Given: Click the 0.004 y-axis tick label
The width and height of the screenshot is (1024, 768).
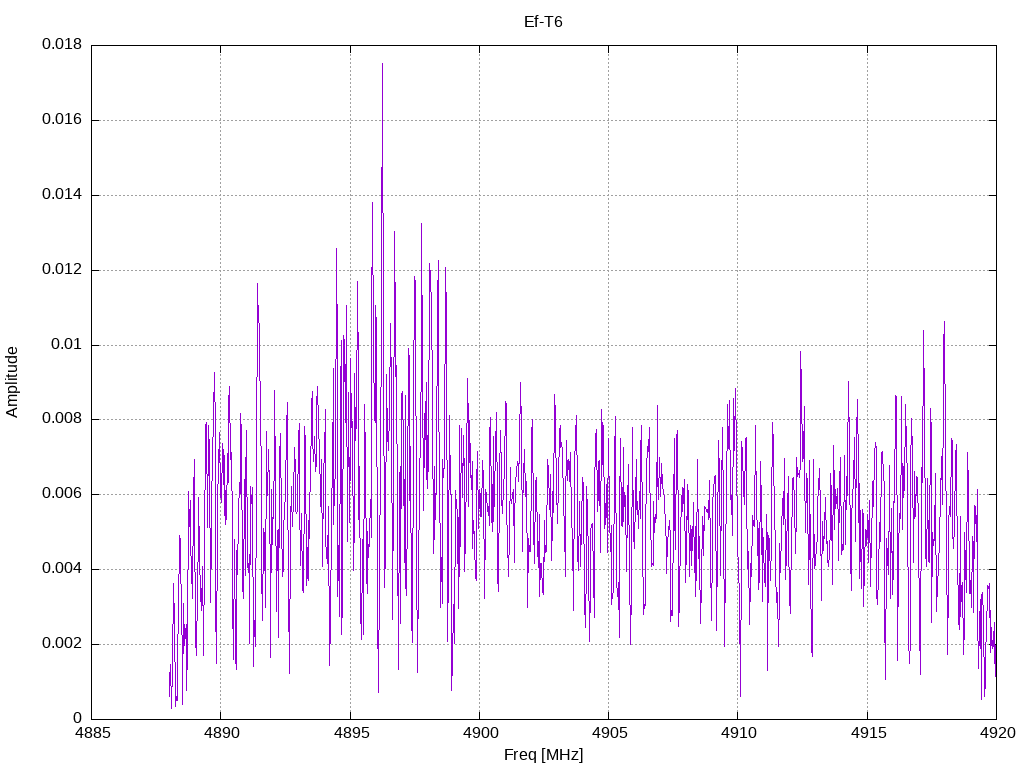Looking at the screenshot, I should point(62,569).
